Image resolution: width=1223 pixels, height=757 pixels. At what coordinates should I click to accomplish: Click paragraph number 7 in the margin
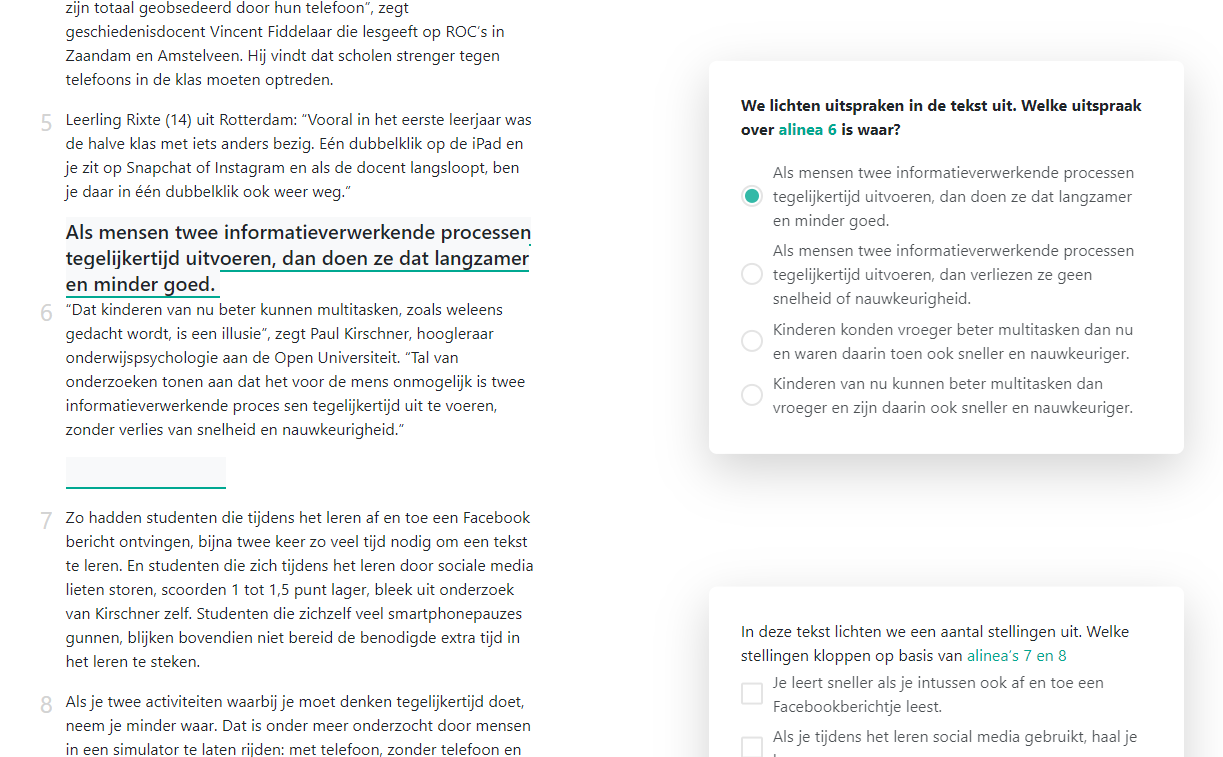tap(45, 520)
